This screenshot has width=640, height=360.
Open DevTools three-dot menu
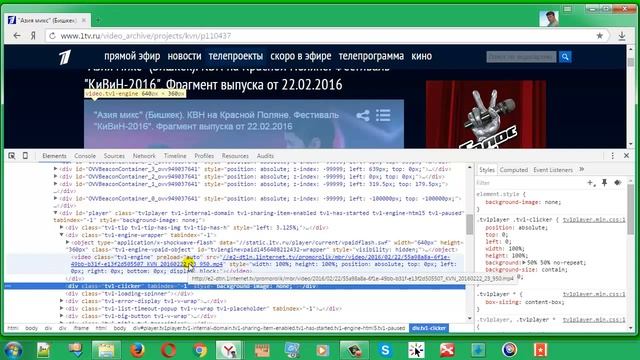tap(612, 156)
